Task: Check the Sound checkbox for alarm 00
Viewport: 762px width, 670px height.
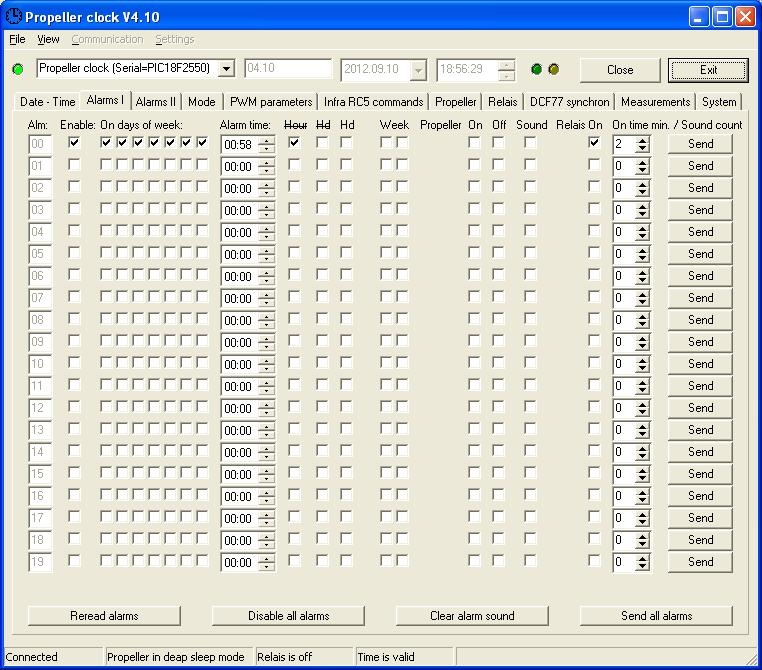Action: click(x=530, y=142)
